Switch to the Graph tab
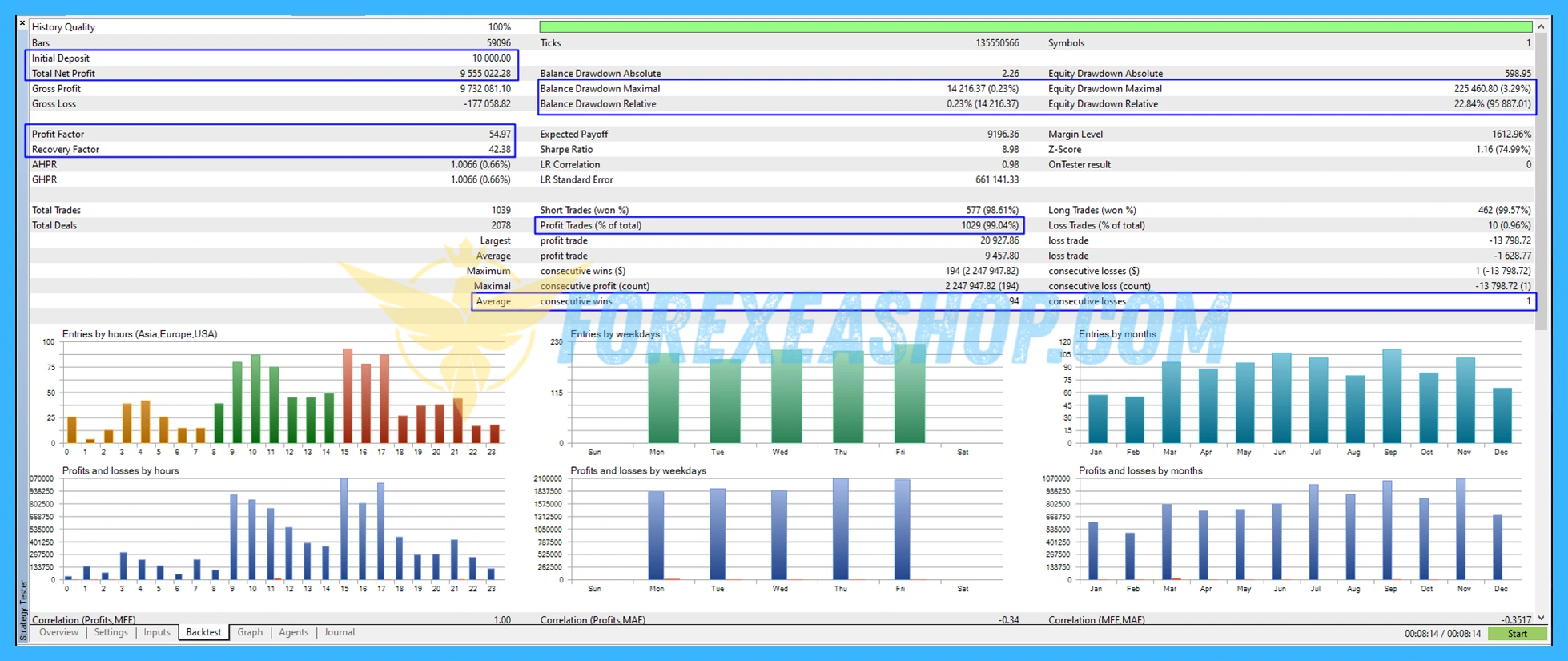Viewport: 1568px width, 661px height. coord(250,633)
